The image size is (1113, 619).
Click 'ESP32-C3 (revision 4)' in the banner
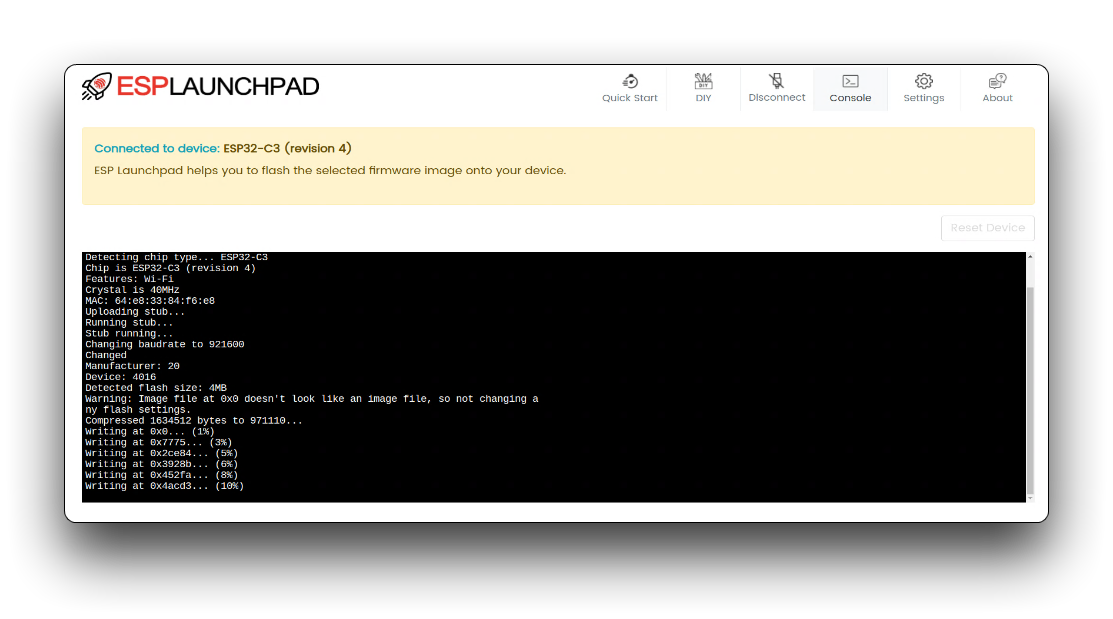click(x=287, y=148)
